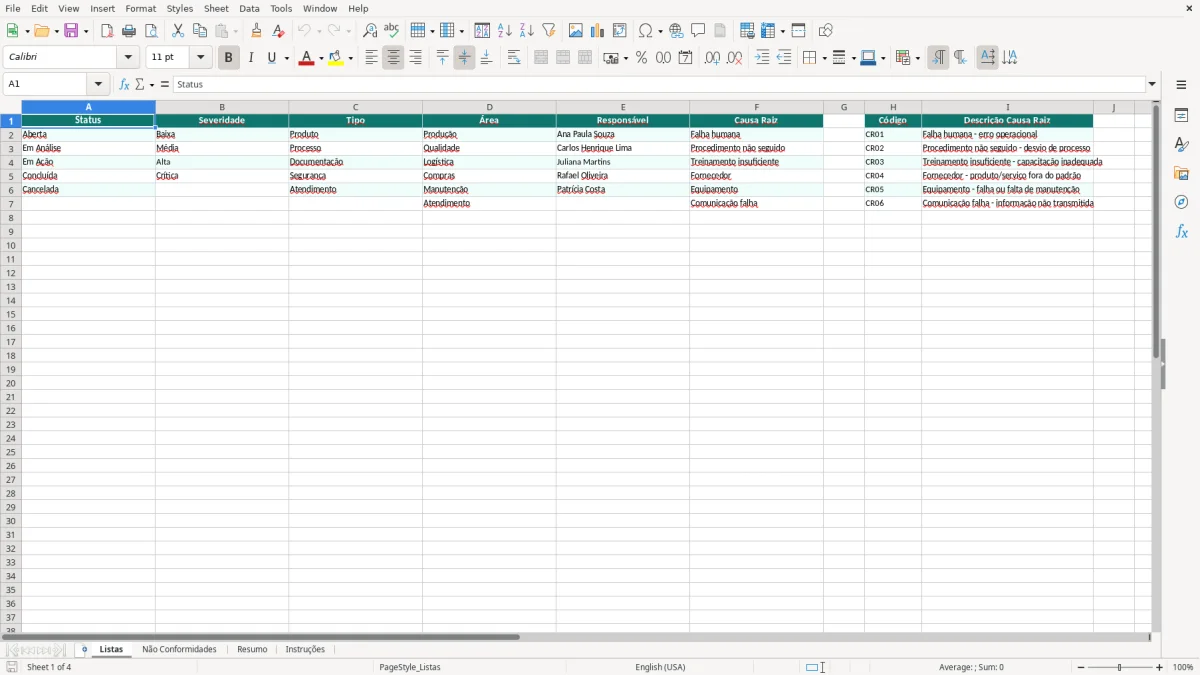Toggle center vertically alignment
The height and width of the screenshot is (675, 1200).
tap(464, 58)
